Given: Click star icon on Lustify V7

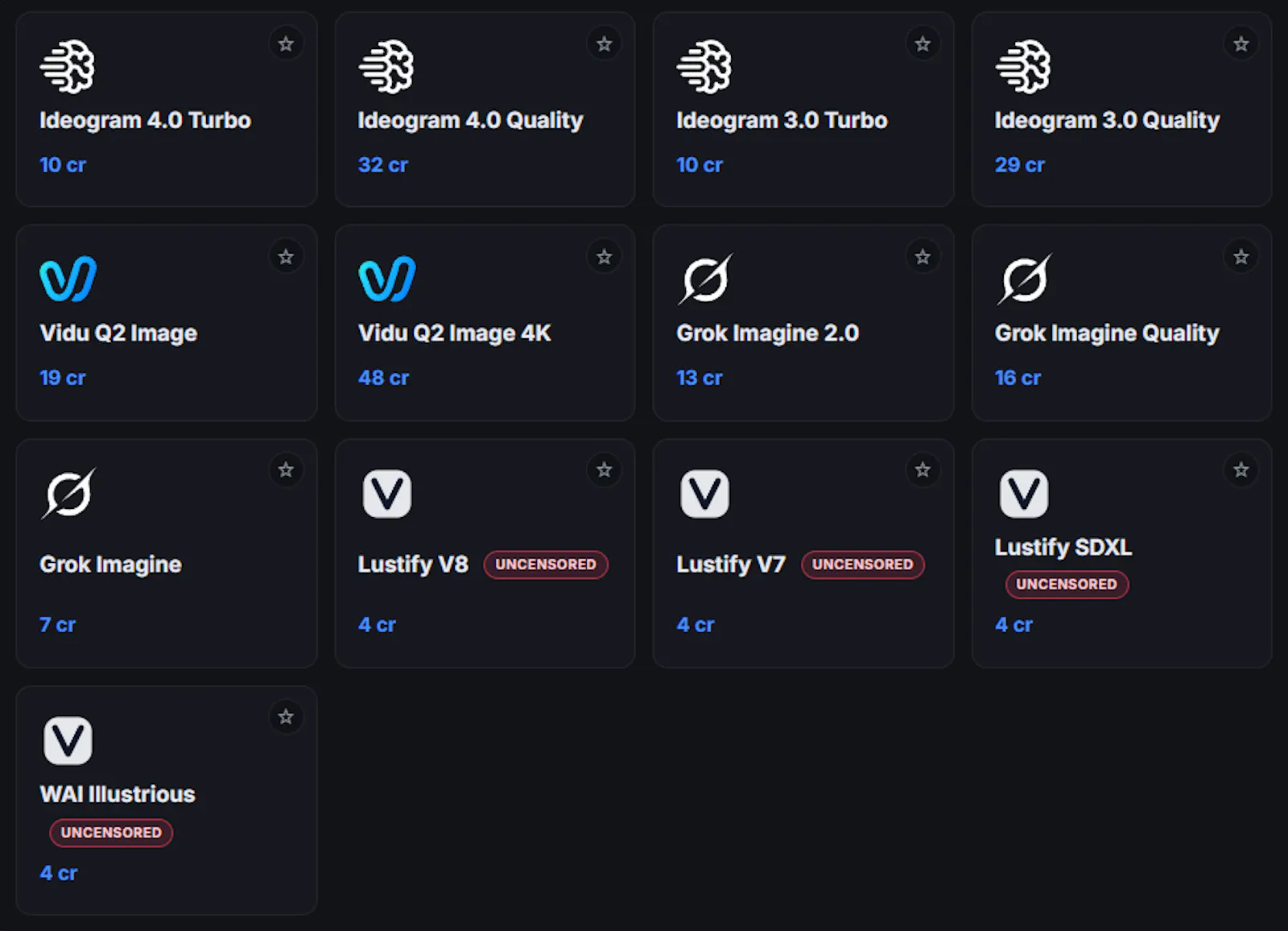Looking at the screenshot, I should [x=923, y=470].
